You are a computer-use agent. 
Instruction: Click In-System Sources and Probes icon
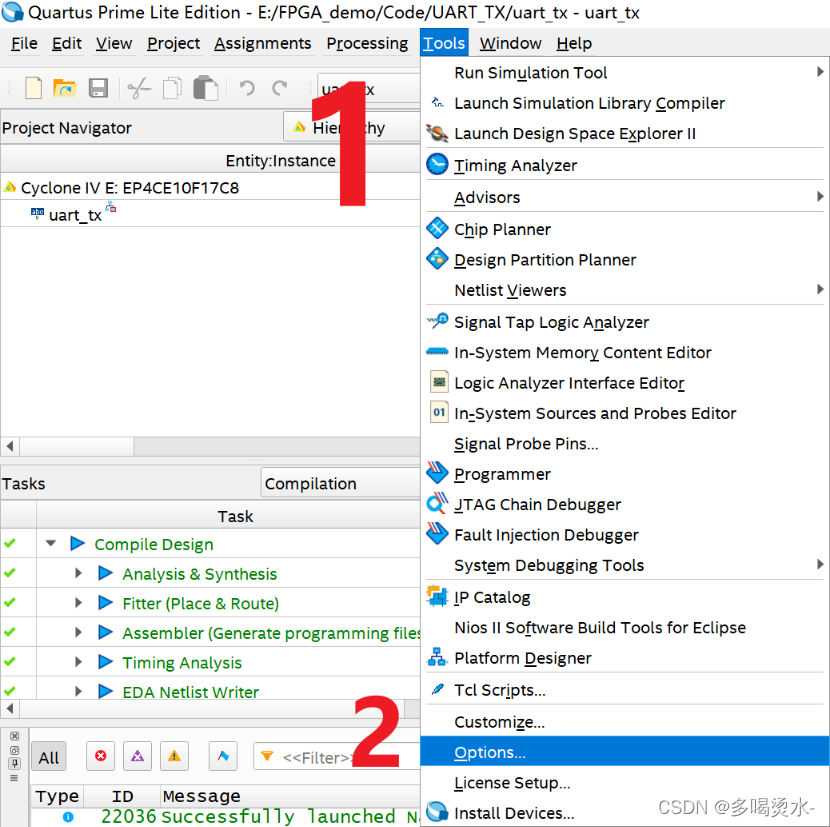439,412
